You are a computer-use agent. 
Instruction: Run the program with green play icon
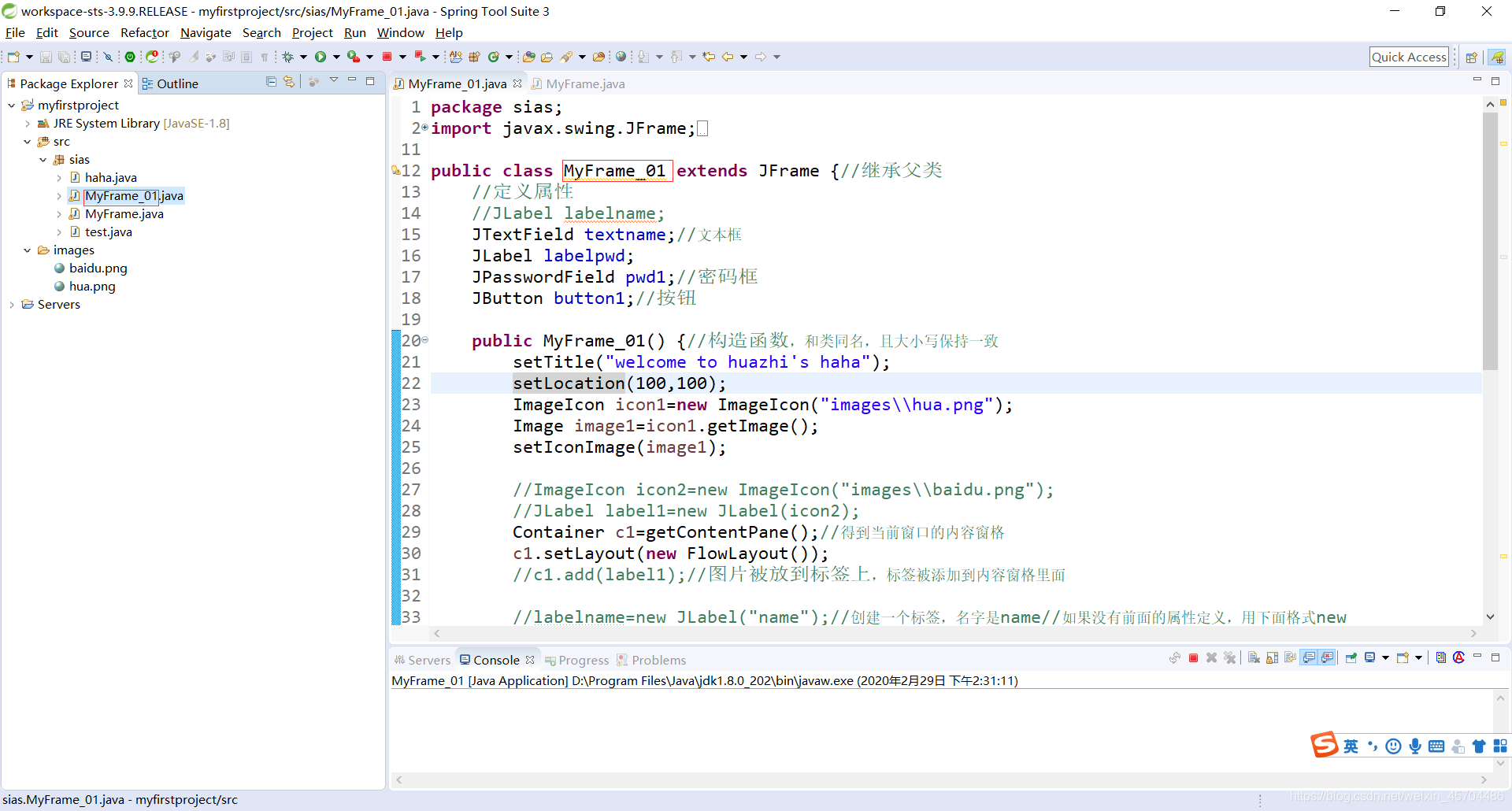tap(321, 57)
